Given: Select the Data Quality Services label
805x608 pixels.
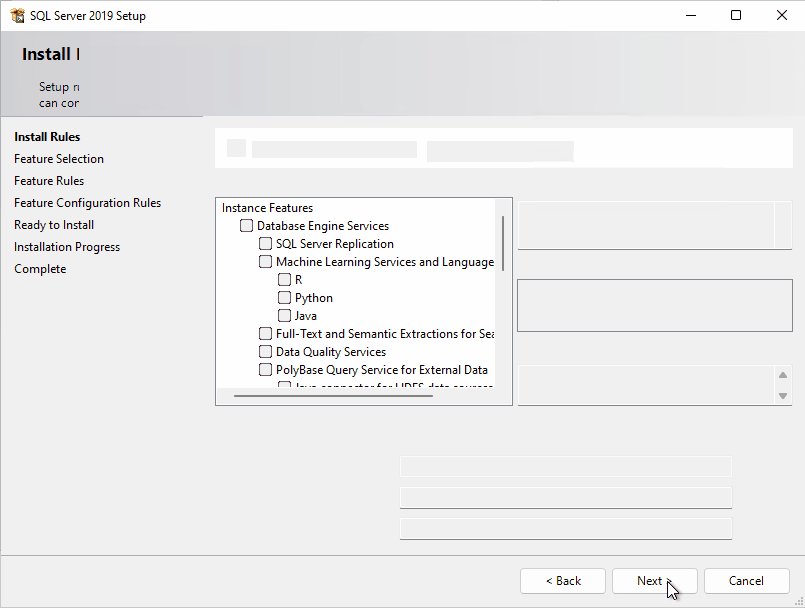Looking at the screenshot, I should (x=331, y=352).
